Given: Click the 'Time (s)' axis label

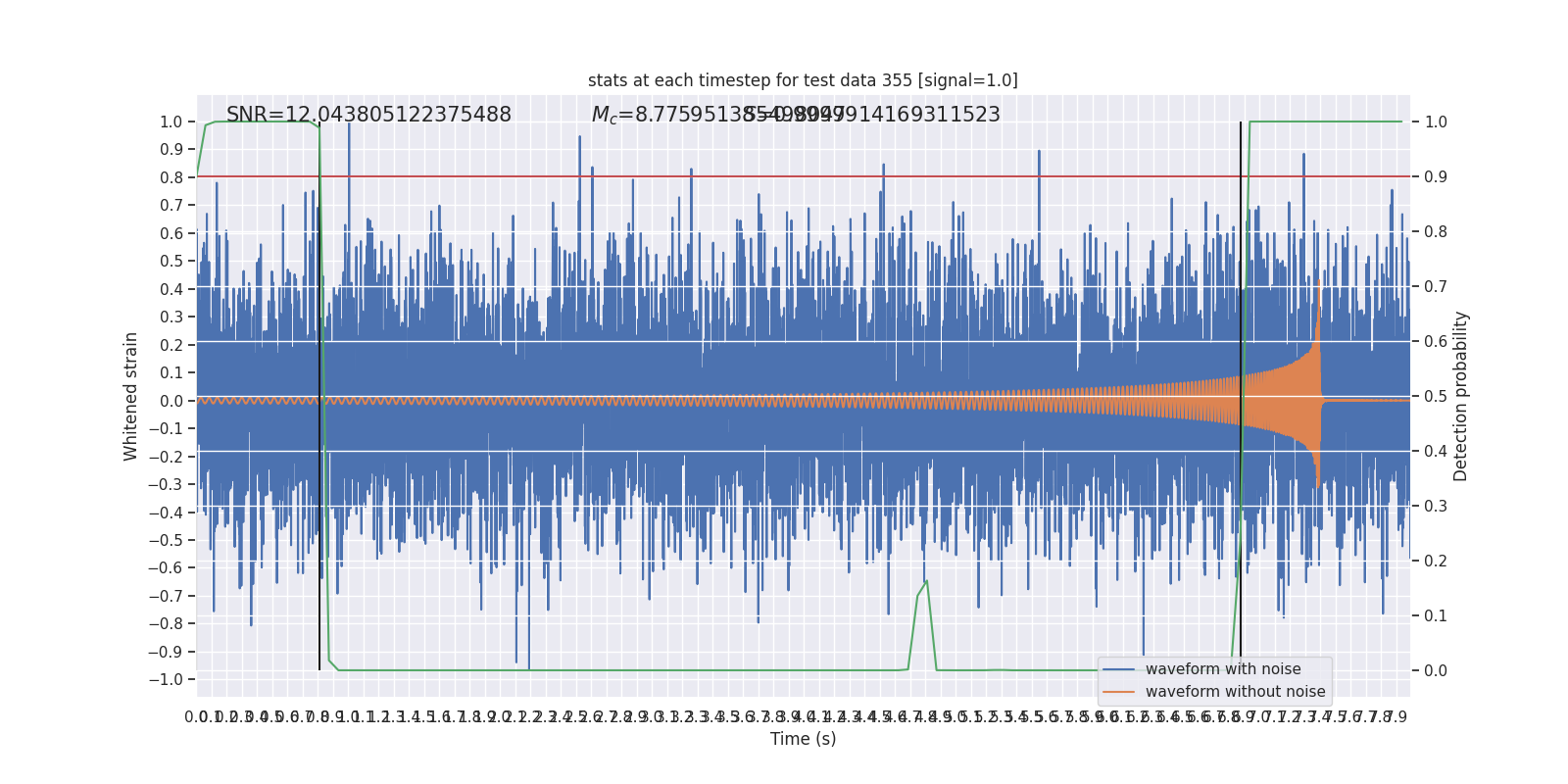Looking at the screenshot, I should click(803, 739).
